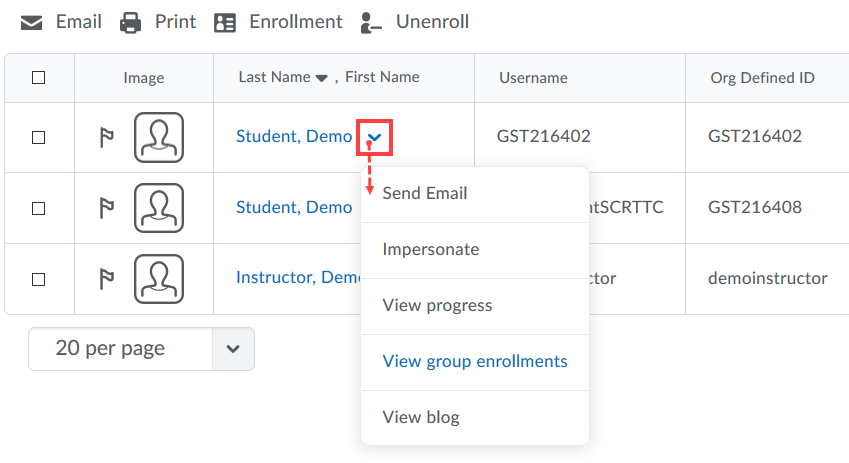Select View group enrollments entry

click(x=475, y=361)
